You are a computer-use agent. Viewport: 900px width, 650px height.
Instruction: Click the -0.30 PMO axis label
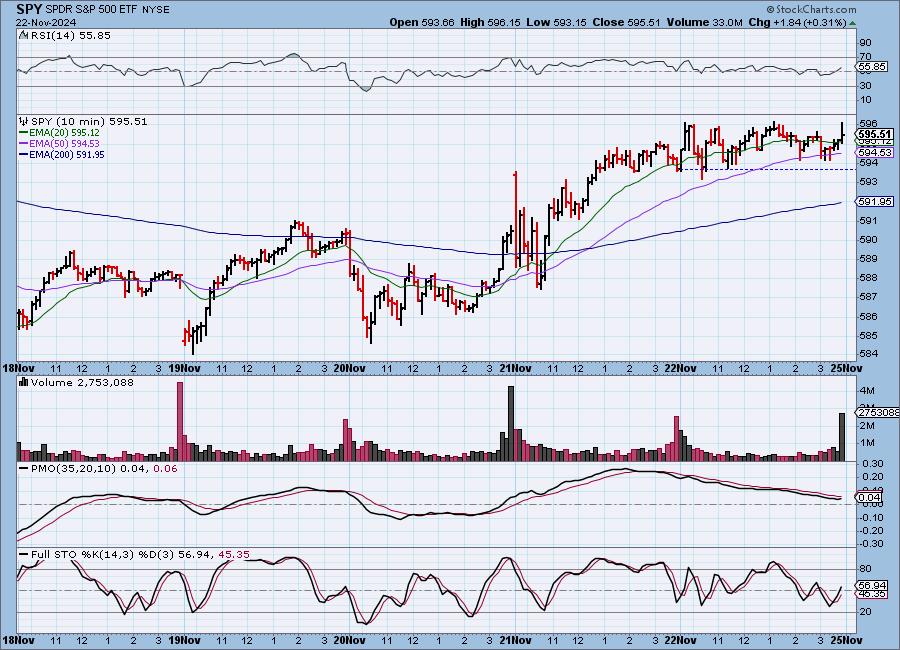coord(872,544)
